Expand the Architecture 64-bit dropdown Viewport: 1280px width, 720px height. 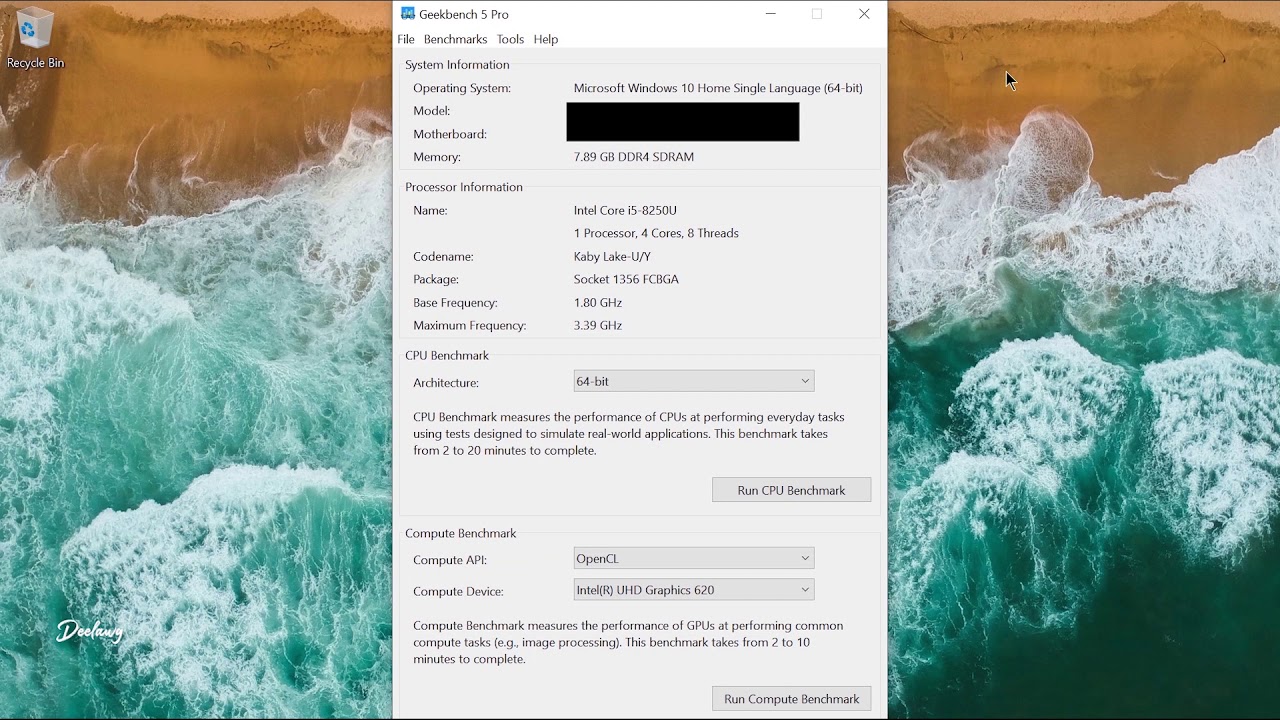[694, 381]
